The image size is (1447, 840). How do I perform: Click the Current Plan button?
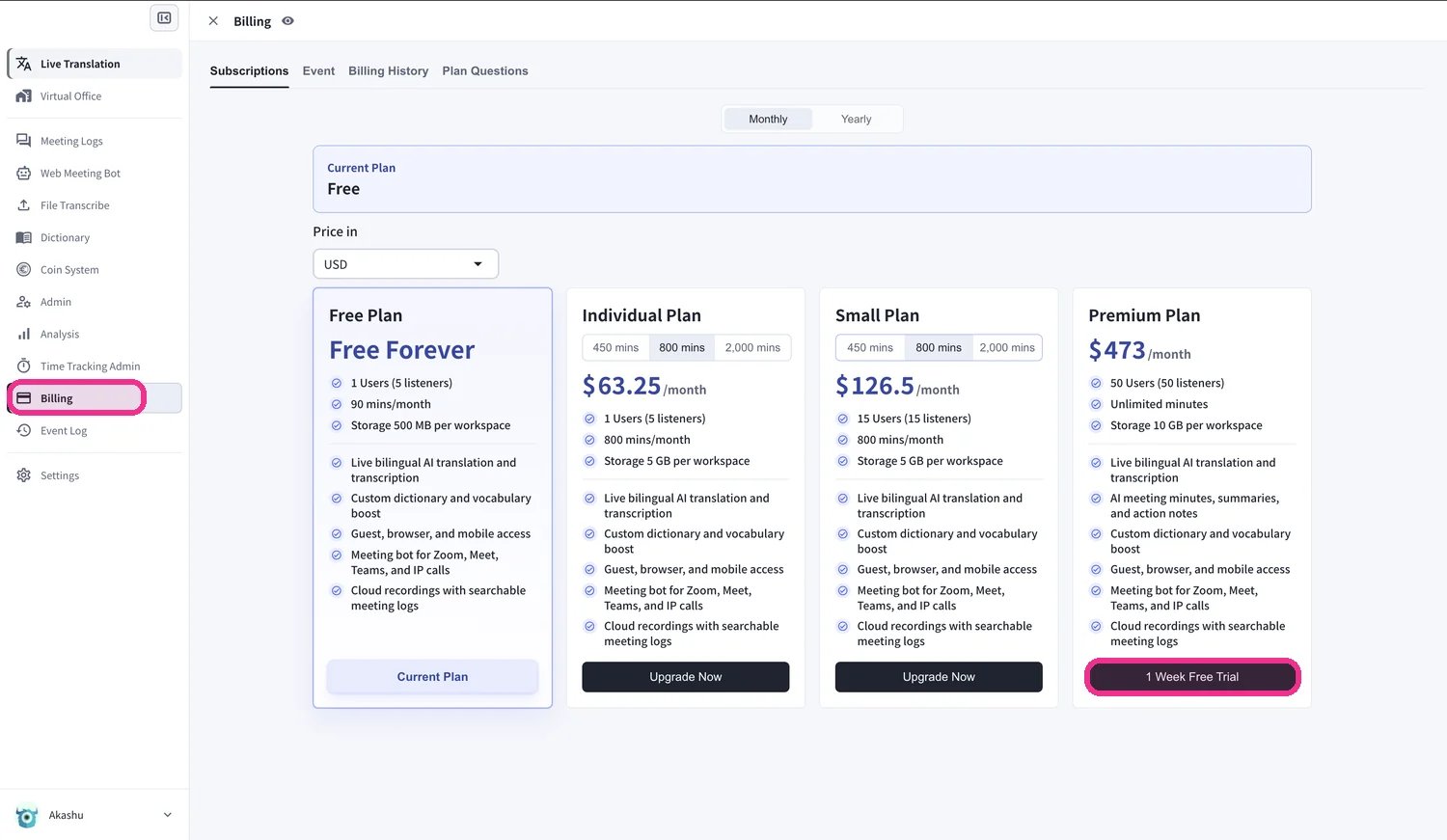tap(432, 677)
